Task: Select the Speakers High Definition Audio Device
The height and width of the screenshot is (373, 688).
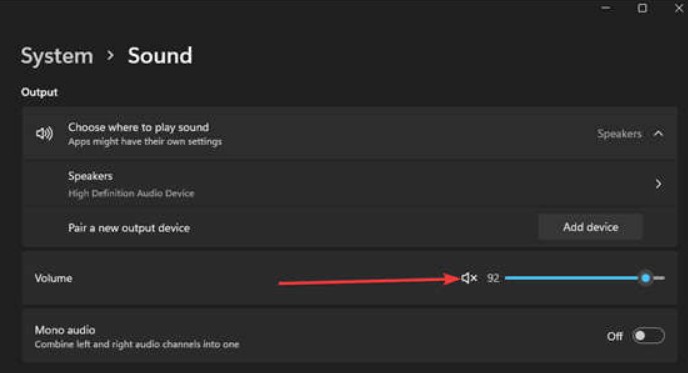Action: coord(350,184)
